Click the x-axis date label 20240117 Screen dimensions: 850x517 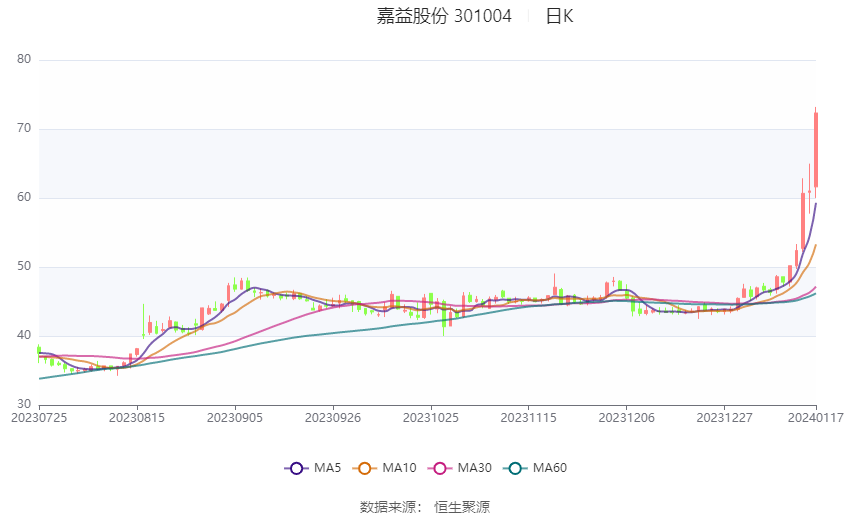[816, 418]
